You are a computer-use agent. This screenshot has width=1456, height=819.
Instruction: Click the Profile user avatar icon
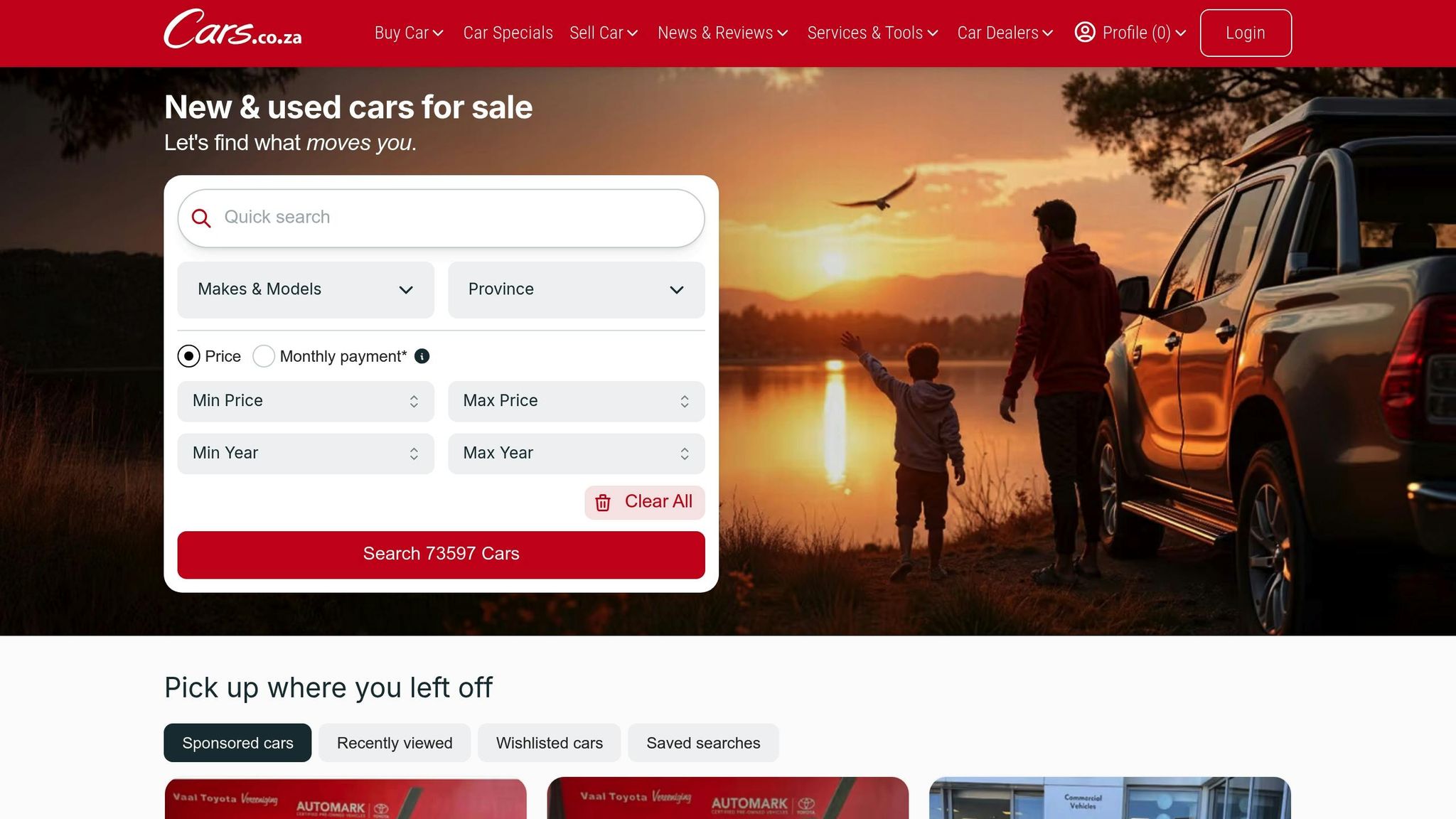(1085, 32)
